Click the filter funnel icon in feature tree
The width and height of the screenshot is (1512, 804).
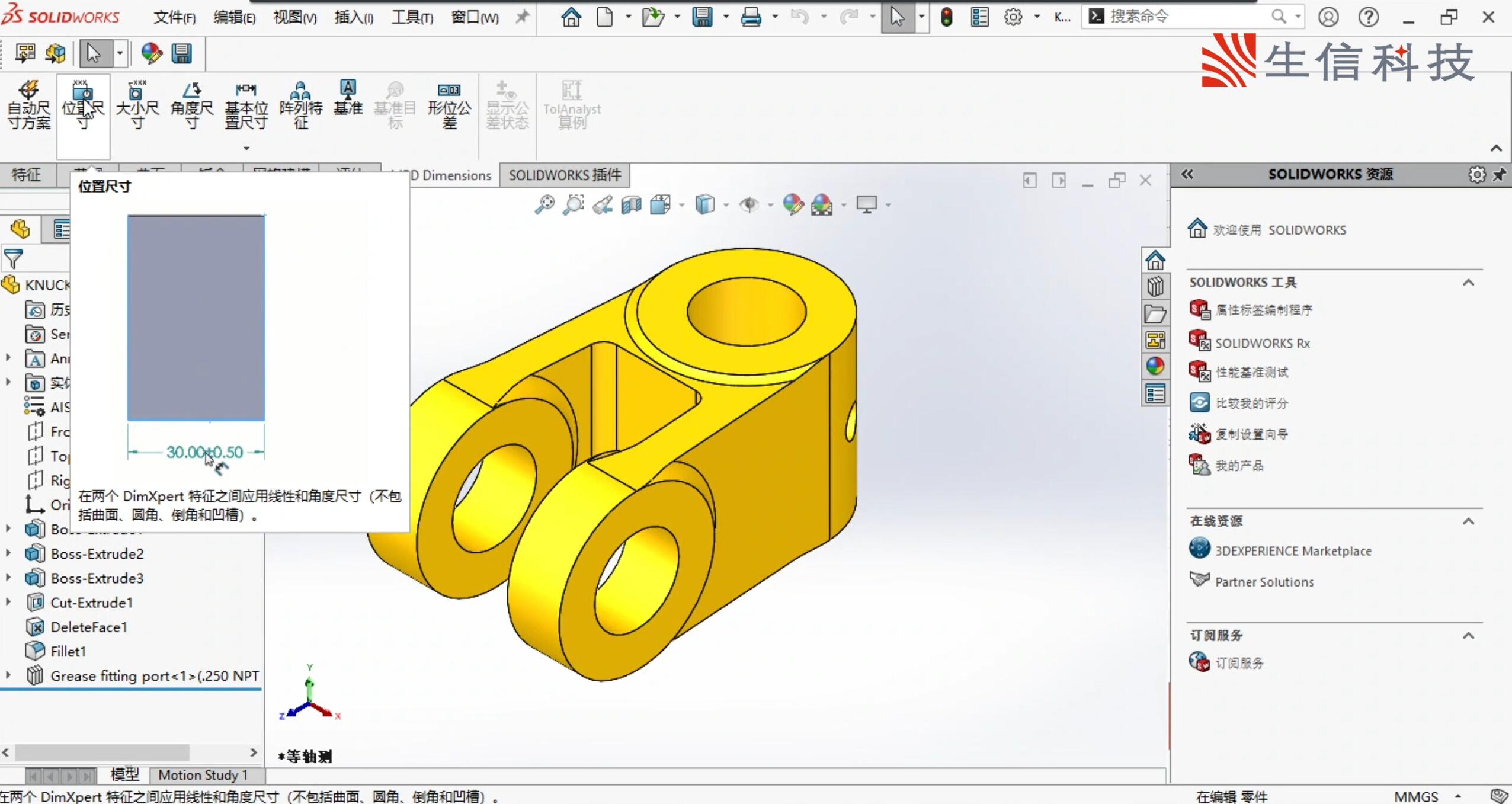13,259
